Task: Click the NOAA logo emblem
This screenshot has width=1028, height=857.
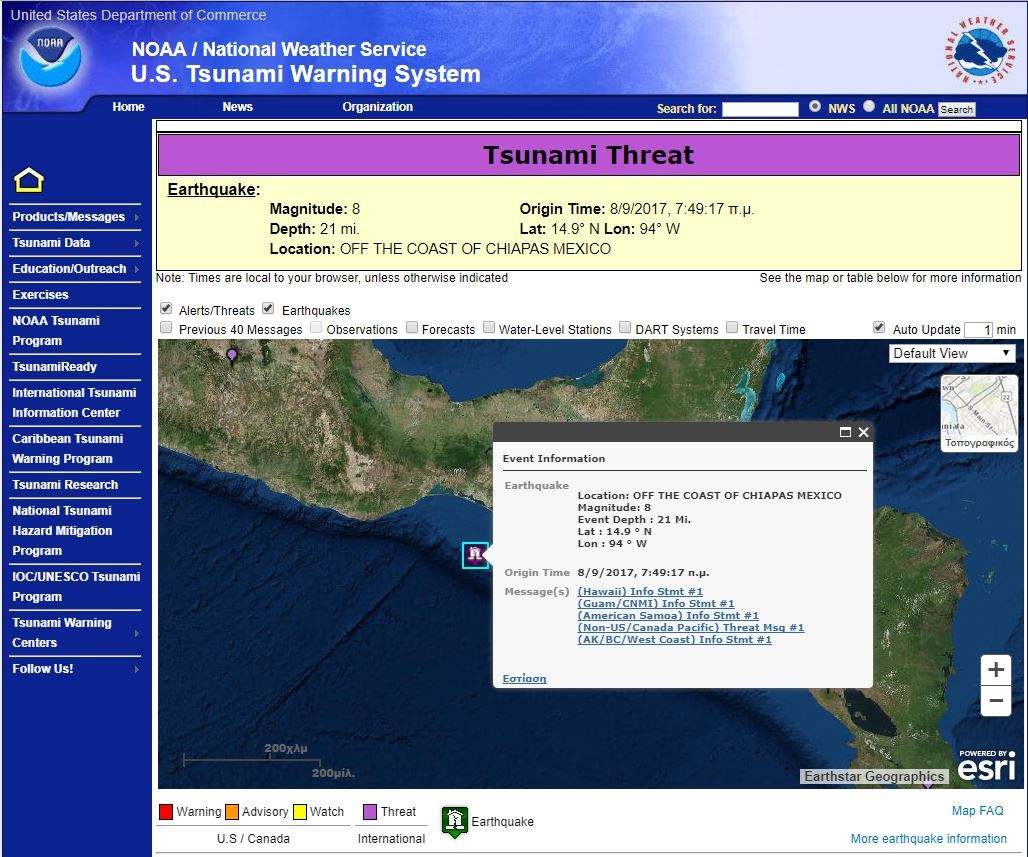Action: tap(49, 56)
